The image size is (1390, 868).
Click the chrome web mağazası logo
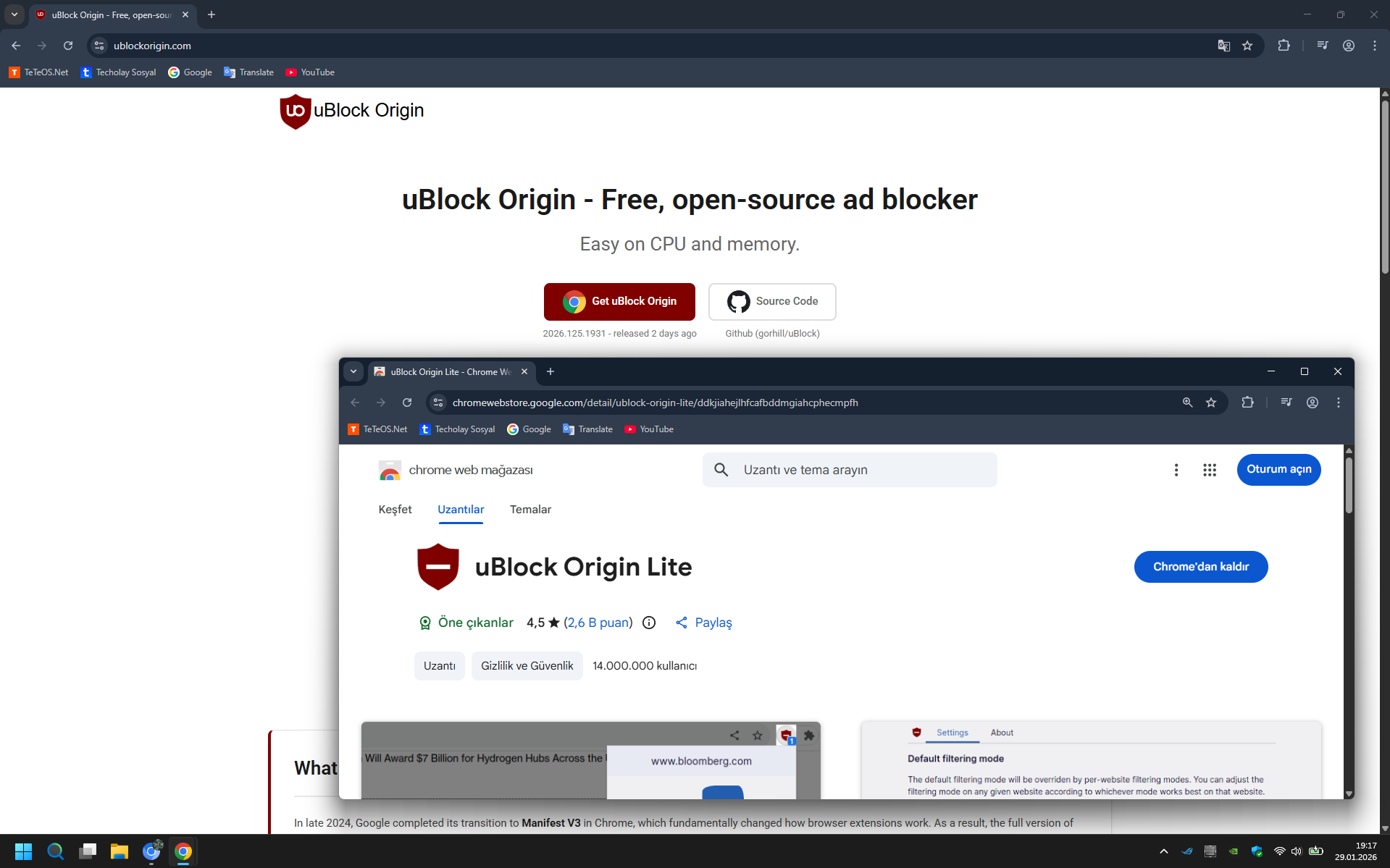click(x=456, y=471)
